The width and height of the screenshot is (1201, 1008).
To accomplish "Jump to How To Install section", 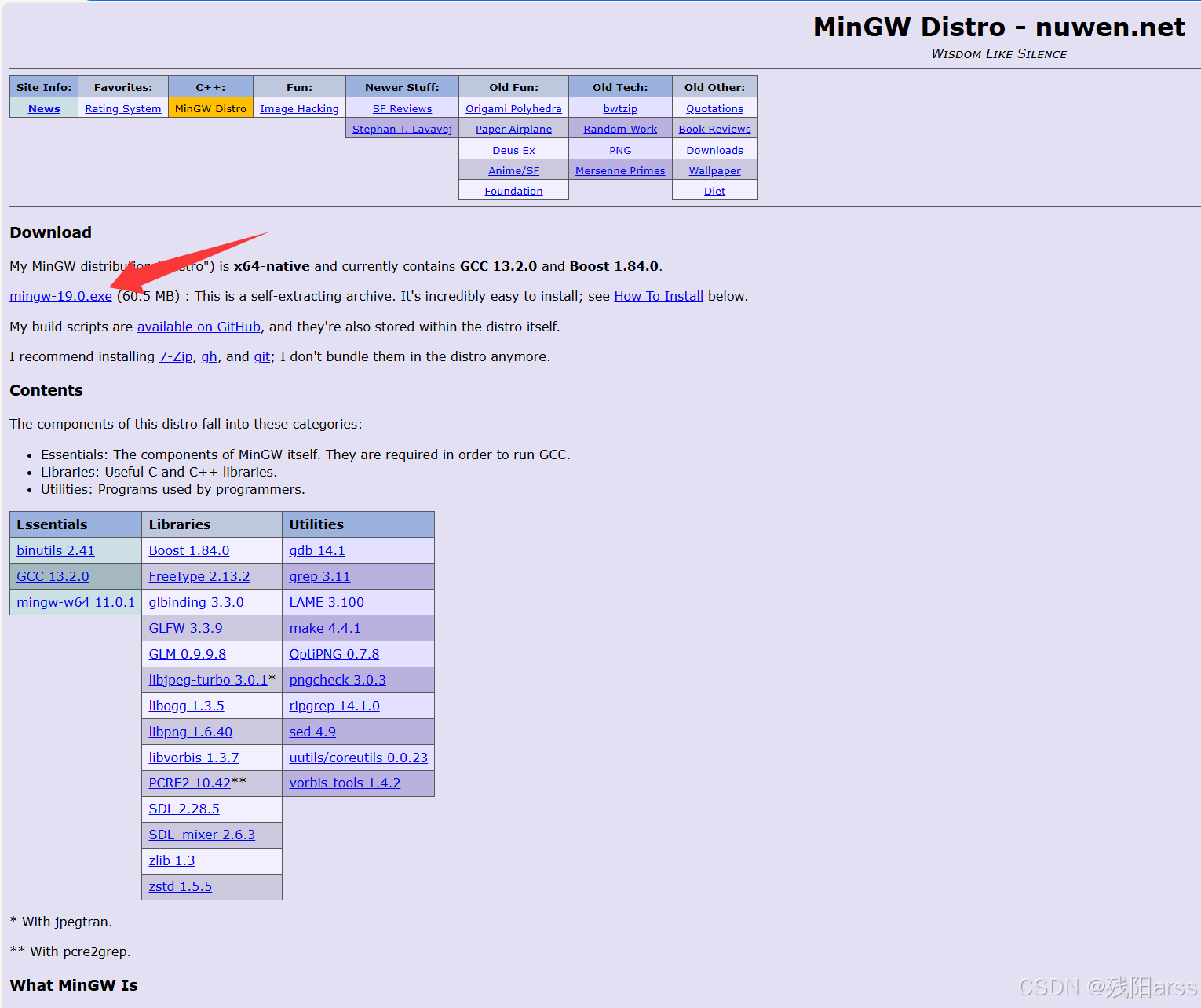I will [x=659, y=296].
